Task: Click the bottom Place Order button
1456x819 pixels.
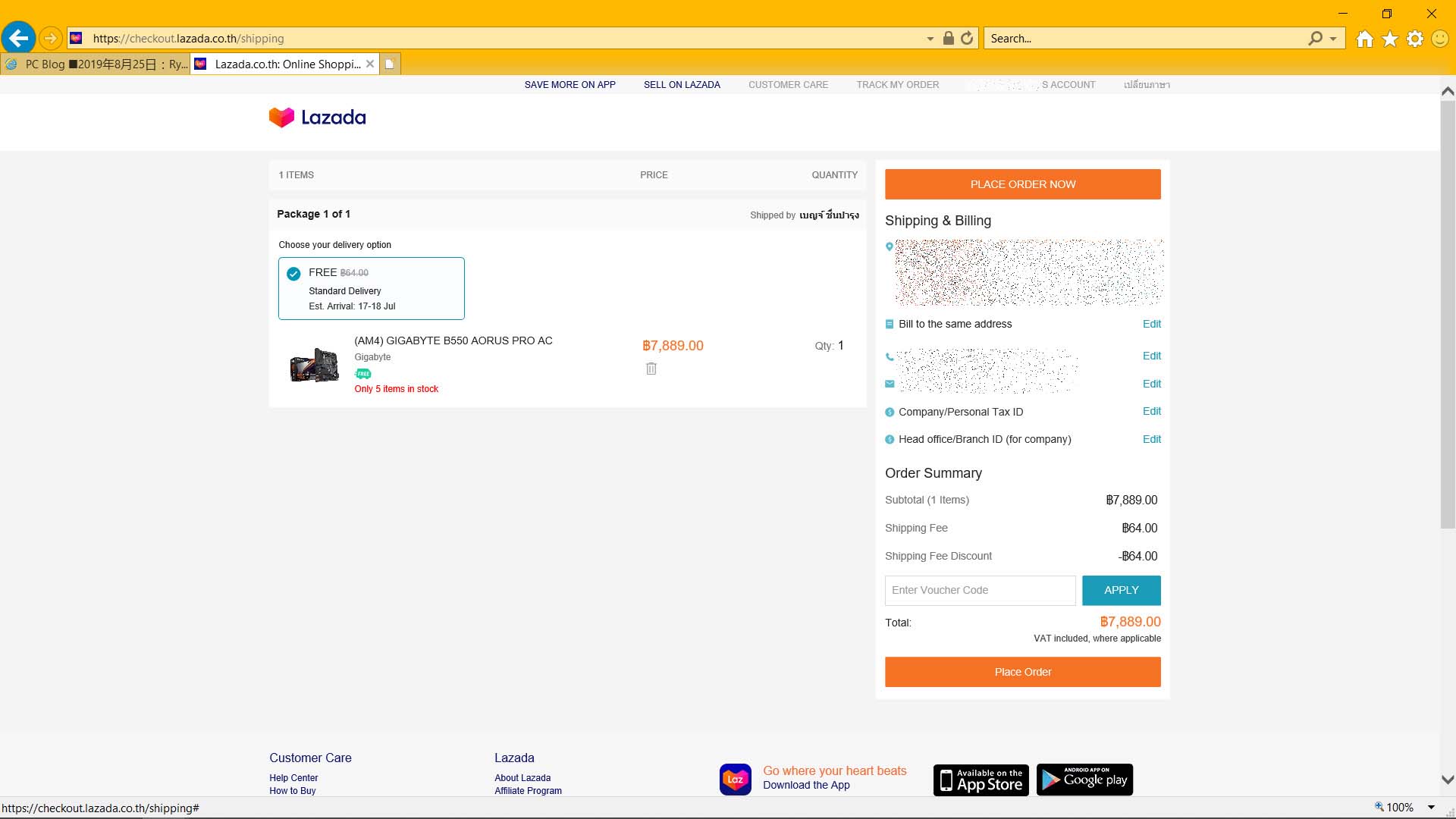Action: click(1022, 672)
